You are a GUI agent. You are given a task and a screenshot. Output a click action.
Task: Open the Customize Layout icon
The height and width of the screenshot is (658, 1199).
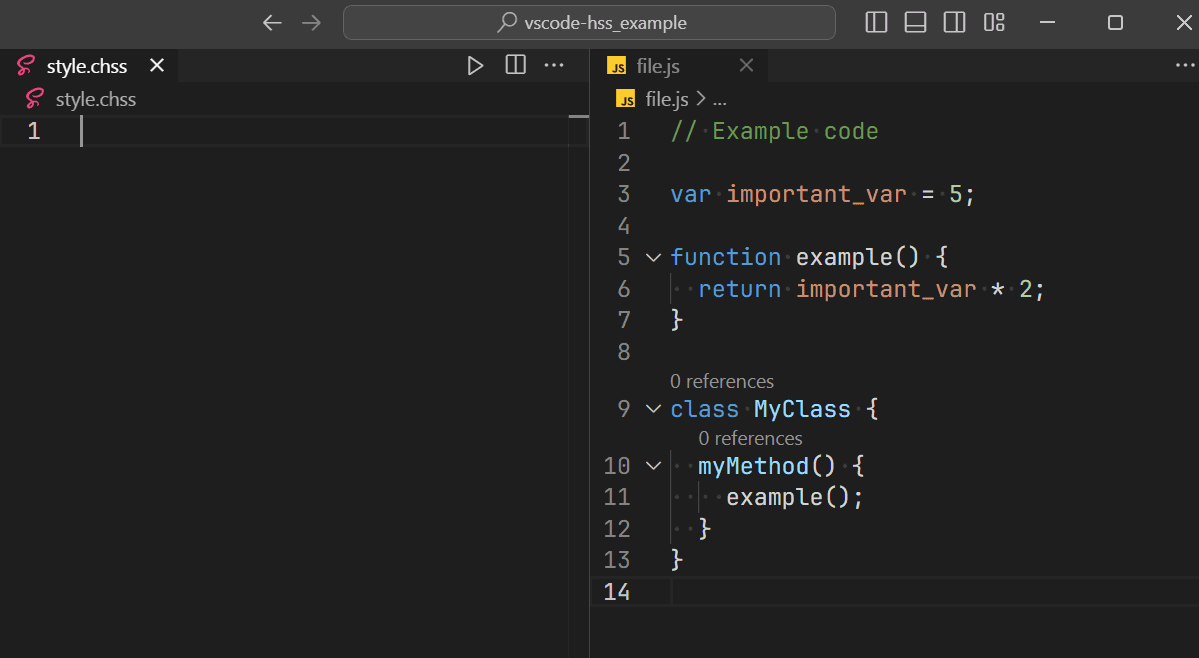(x=993, y=22)
